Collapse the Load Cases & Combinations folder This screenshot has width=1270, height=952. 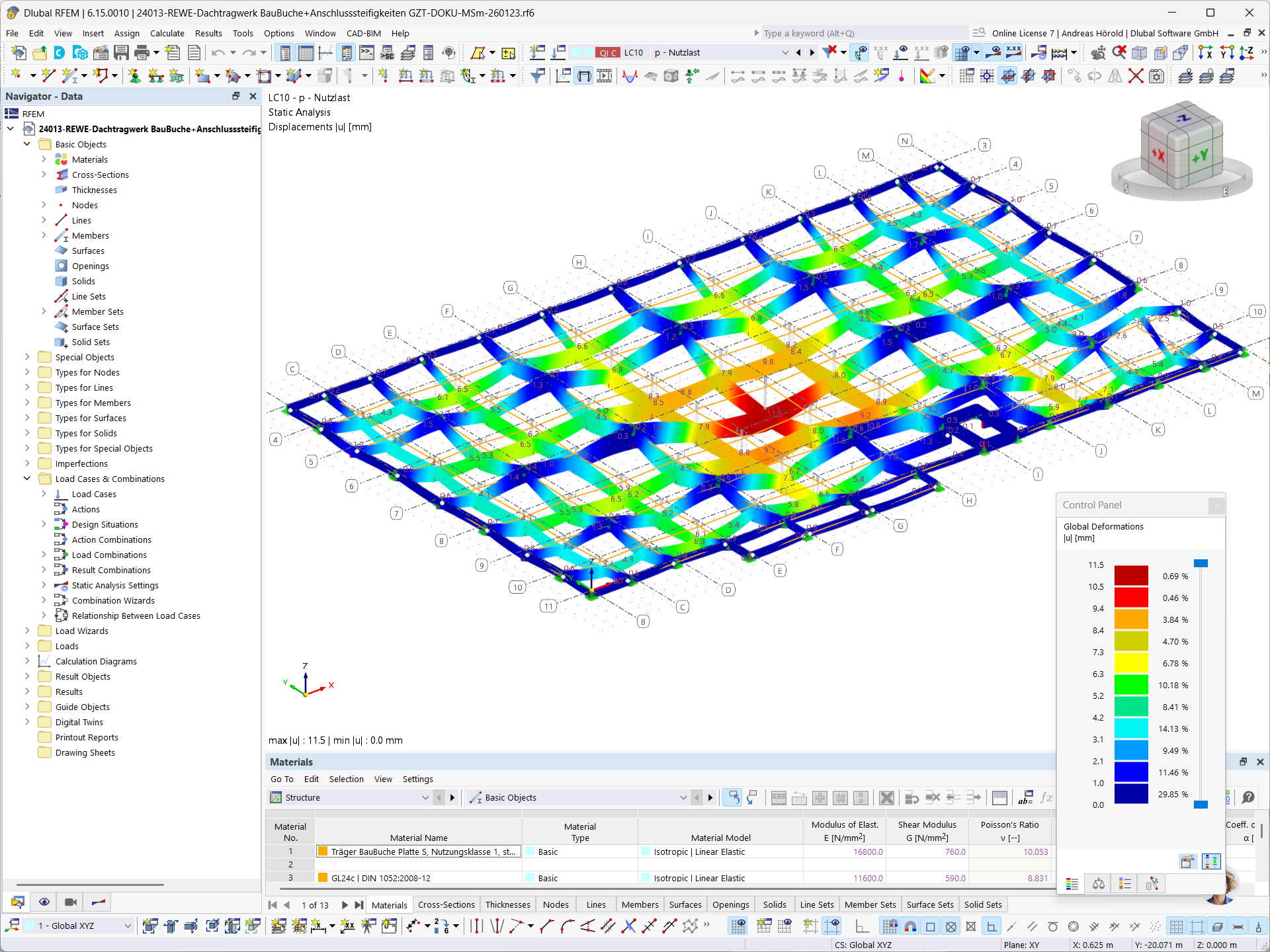click(x=27, y=479)
